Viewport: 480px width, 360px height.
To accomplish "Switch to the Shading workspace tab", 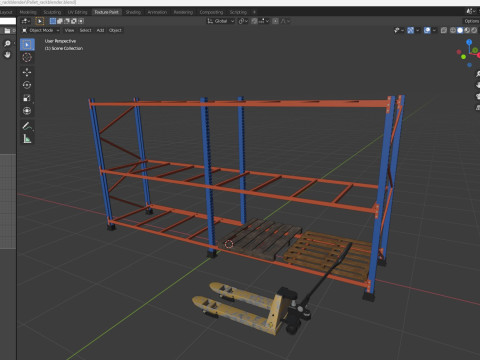I will 133,12.
